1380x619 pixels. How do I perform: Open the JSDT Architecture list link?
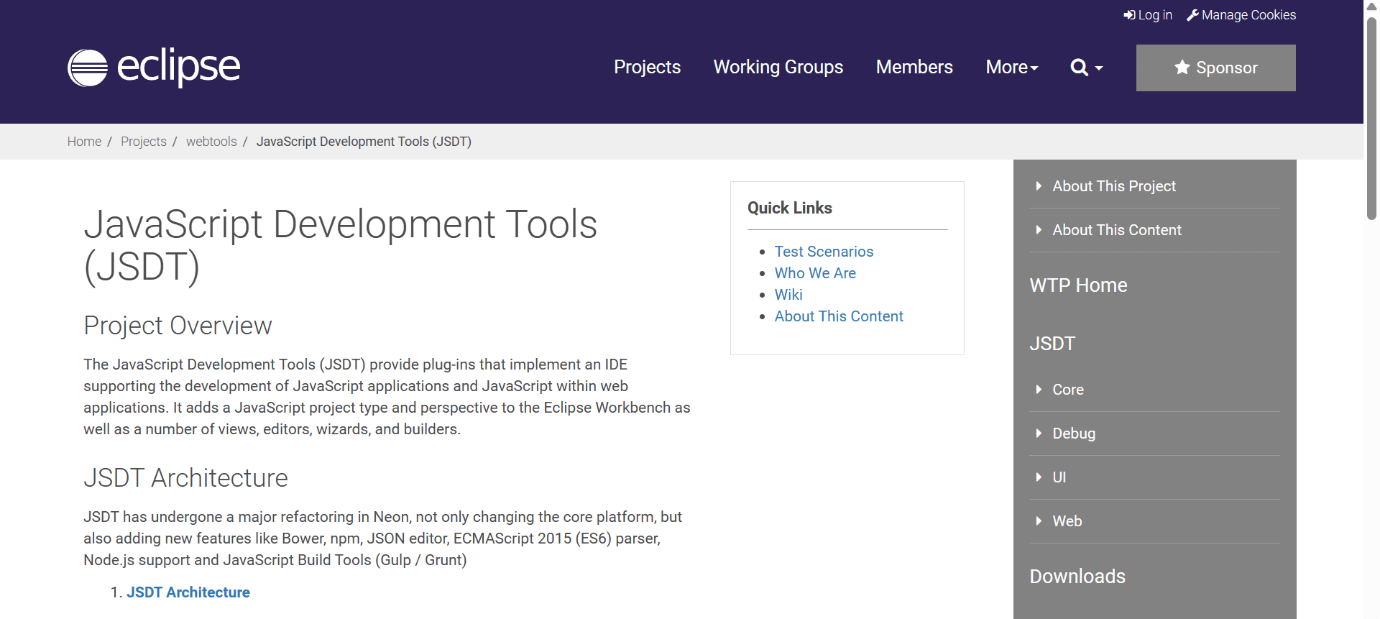(x=188, y=592)
